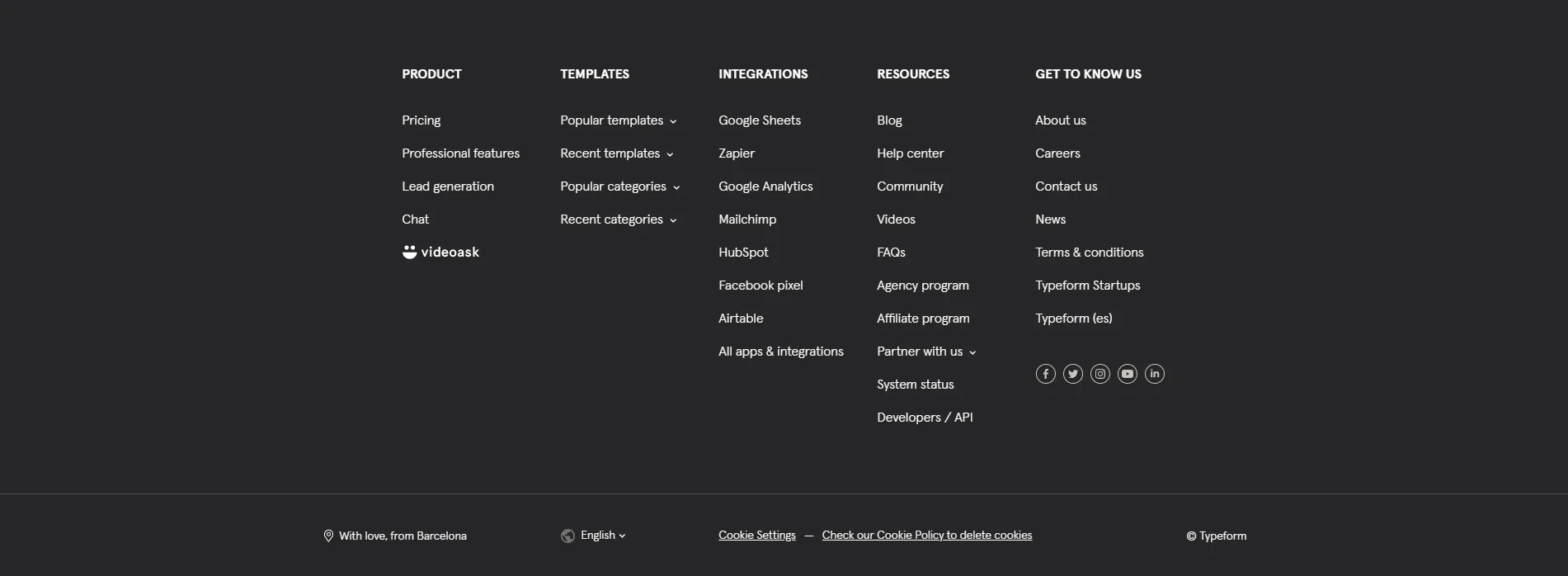Open Affiliate program page
The image size is (1568, 576).
point(923,319)
